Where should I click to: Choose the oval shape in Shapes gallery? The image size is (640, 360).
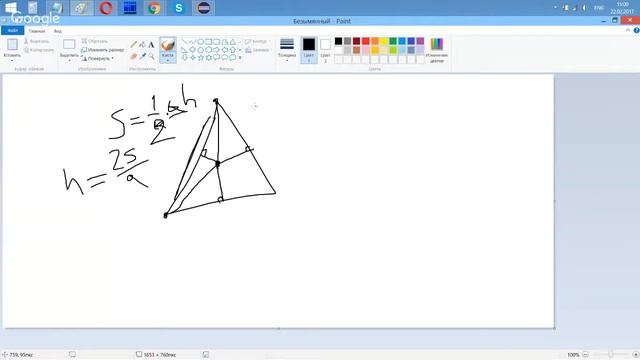[x=200, y=42]
